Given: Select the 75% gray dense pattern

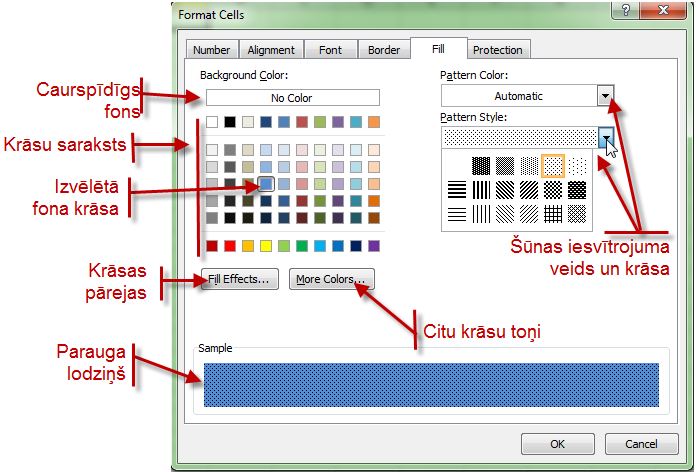Looking at the screenshot, I should point(481,165).
